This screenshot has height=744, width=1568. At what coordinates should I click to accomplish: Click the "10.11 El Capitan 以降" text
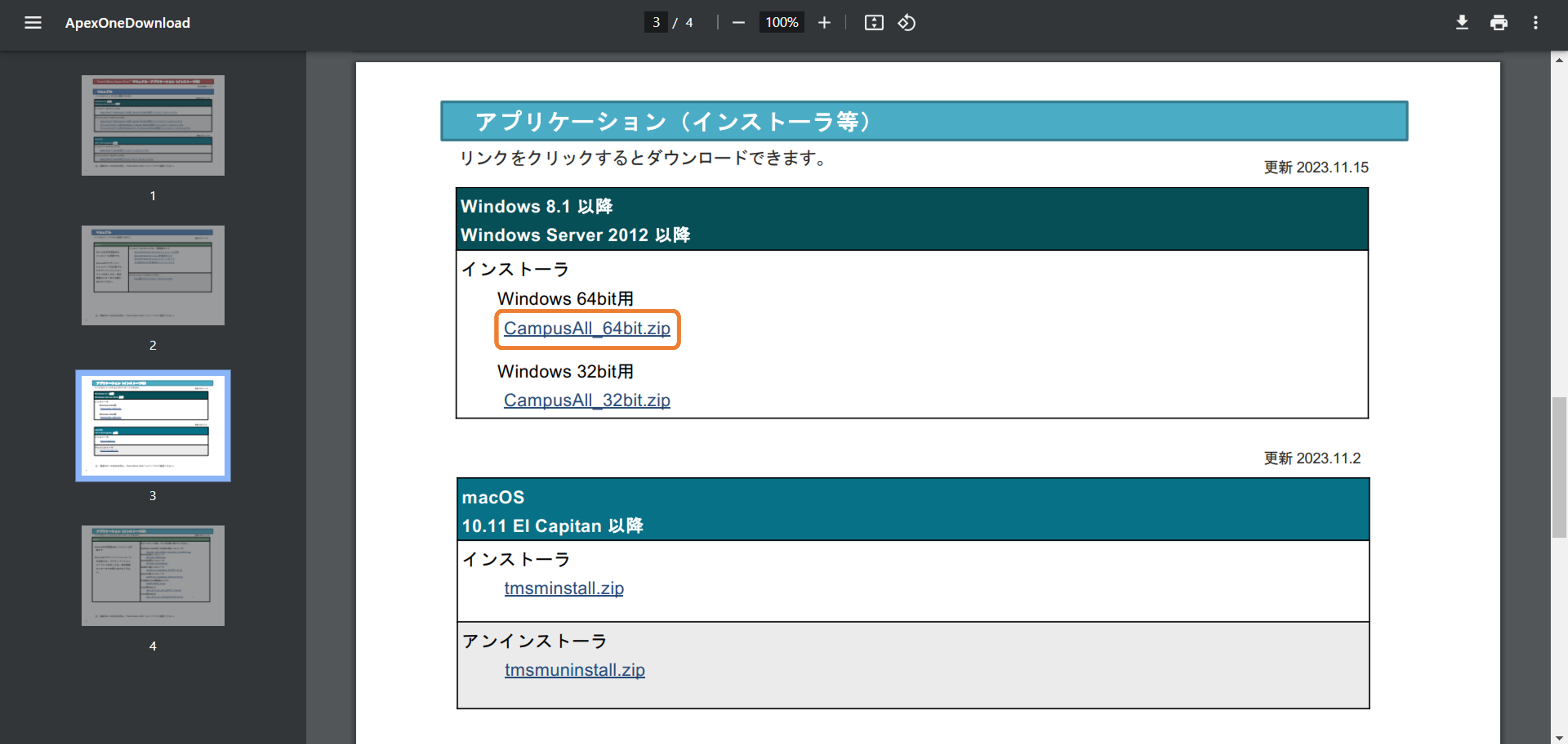tap(552, 526)
